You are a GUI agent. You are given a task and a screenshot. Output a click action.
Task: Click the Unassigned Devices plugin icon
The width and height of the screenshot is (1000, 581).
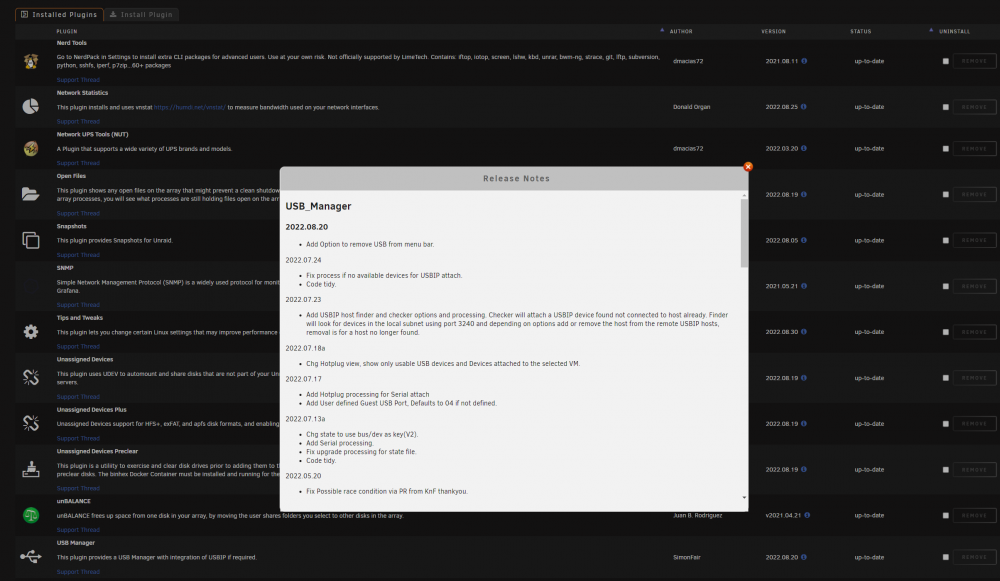tap(31, 378)
